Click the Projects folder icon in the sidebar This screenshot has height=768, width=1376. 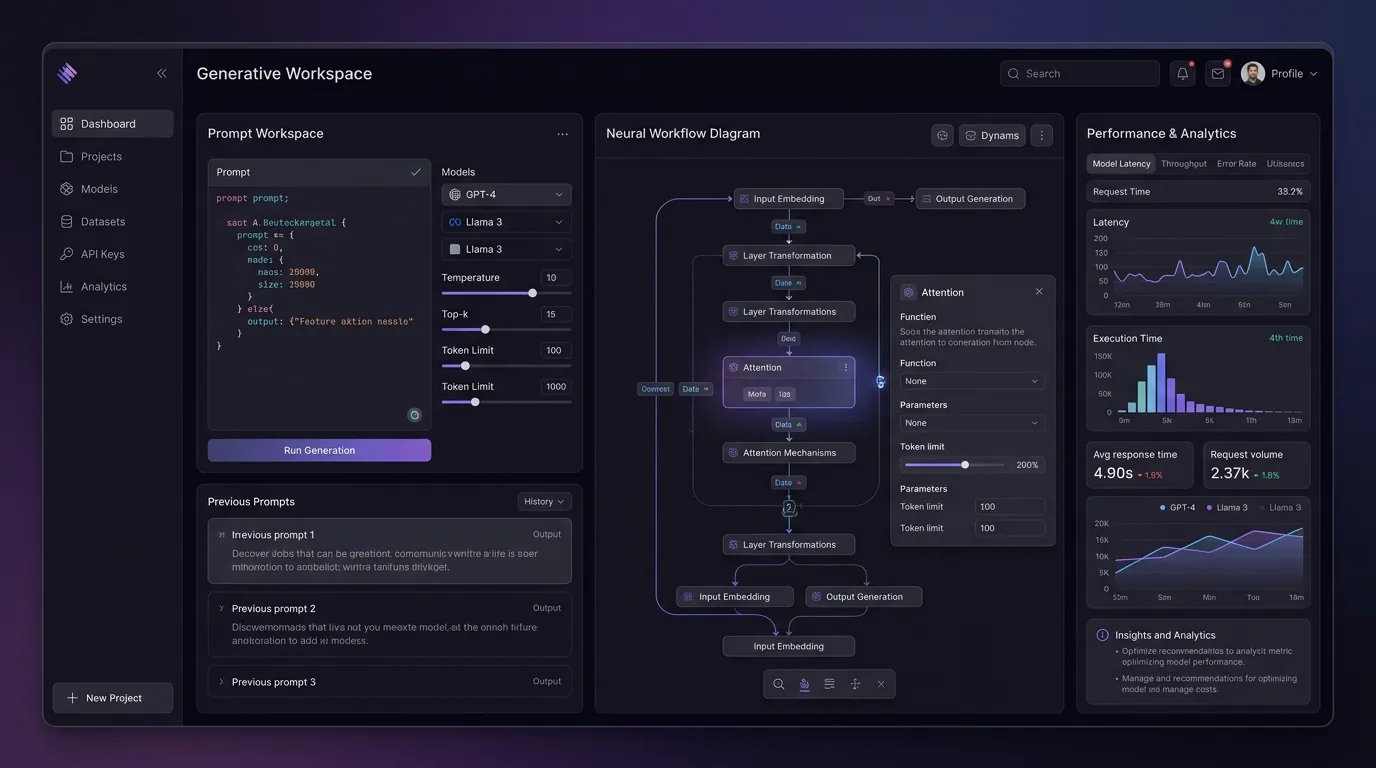[x=67, y=157]
